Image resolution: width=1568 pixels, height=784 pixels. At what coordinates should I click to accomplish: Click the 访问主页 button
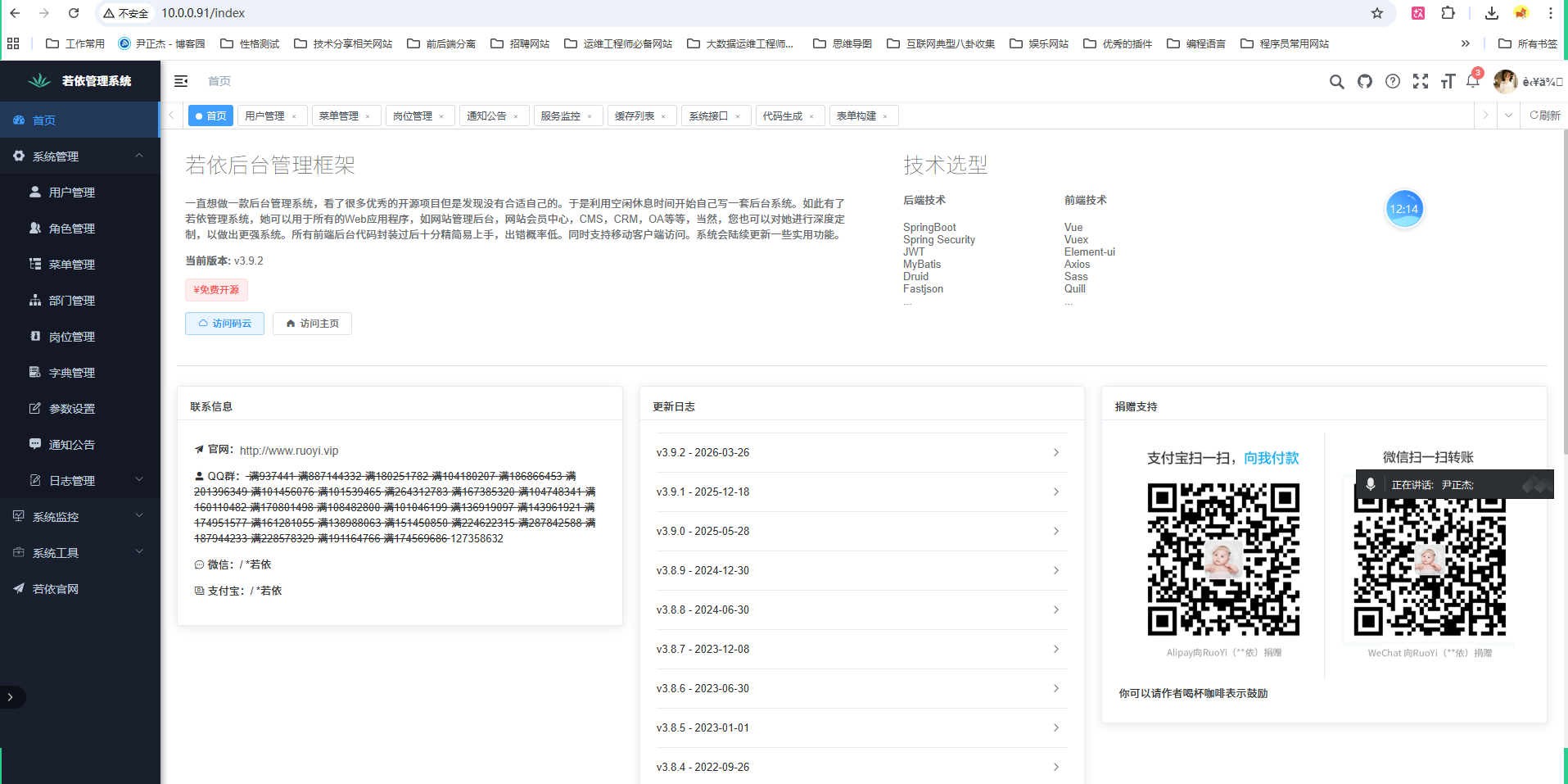[x=312, y=324]
